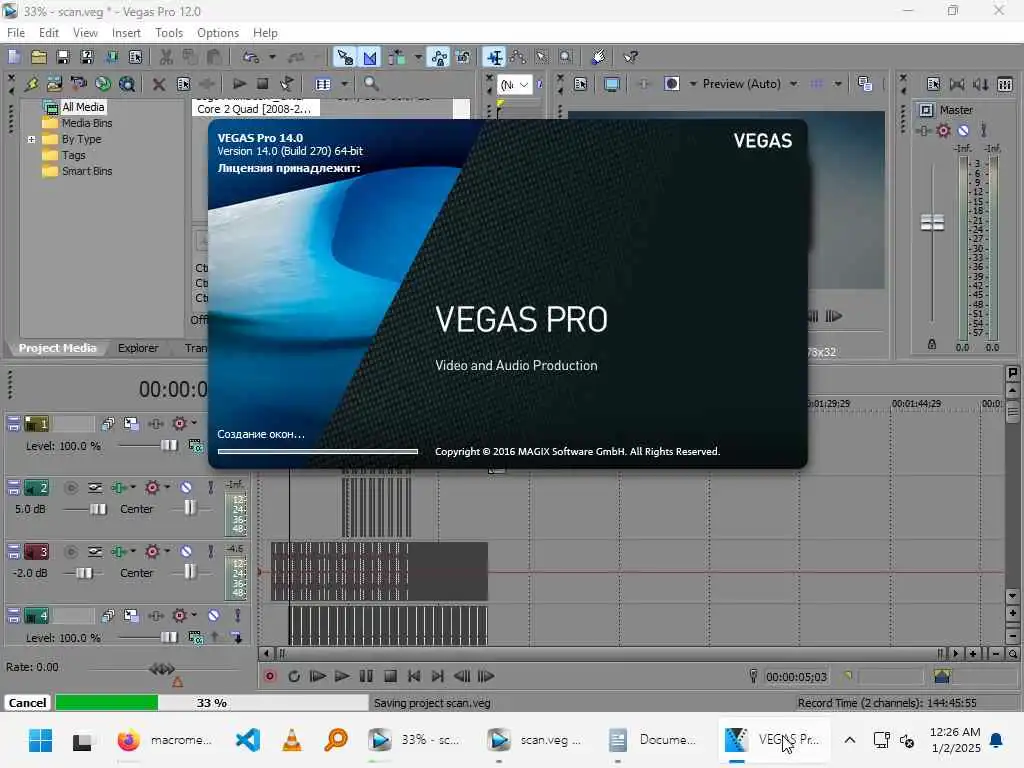1024x768 pixels.
Task: Solo audio track 3
Action: (210, 552)
